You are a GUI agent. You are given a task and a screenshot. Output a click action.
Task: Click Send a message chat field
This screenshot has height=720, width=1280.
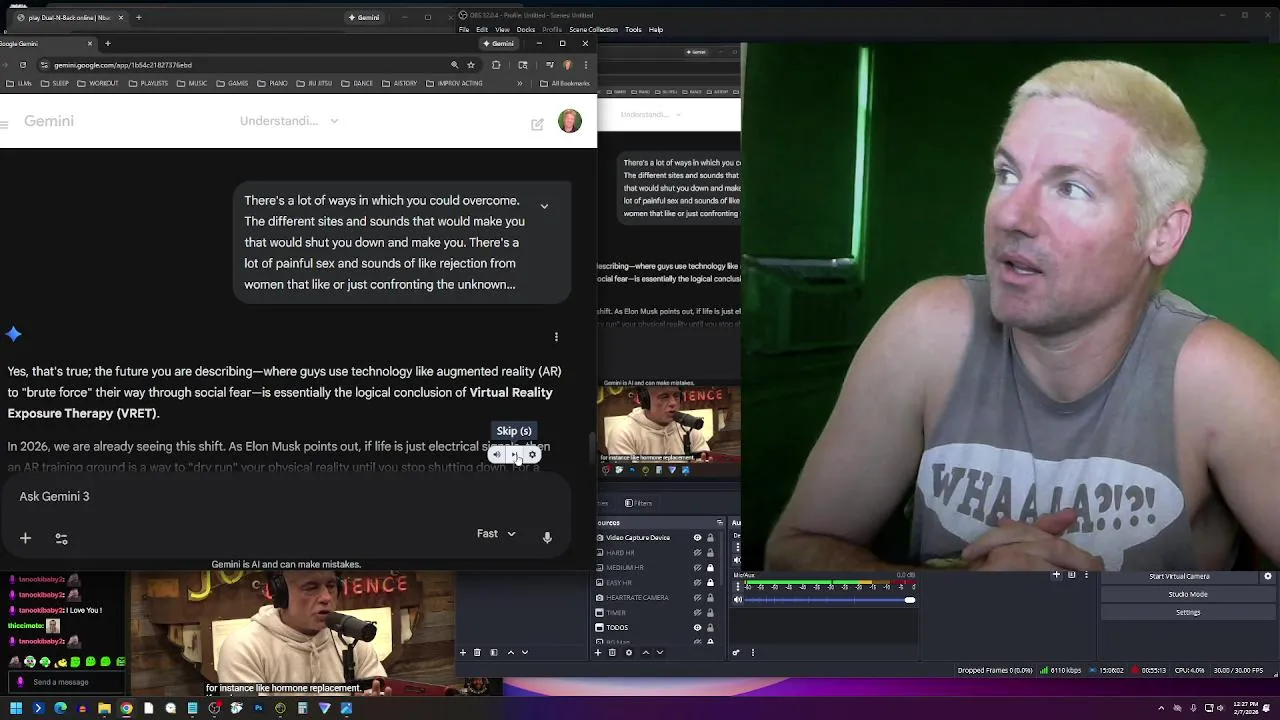click(x=65, y=682)
